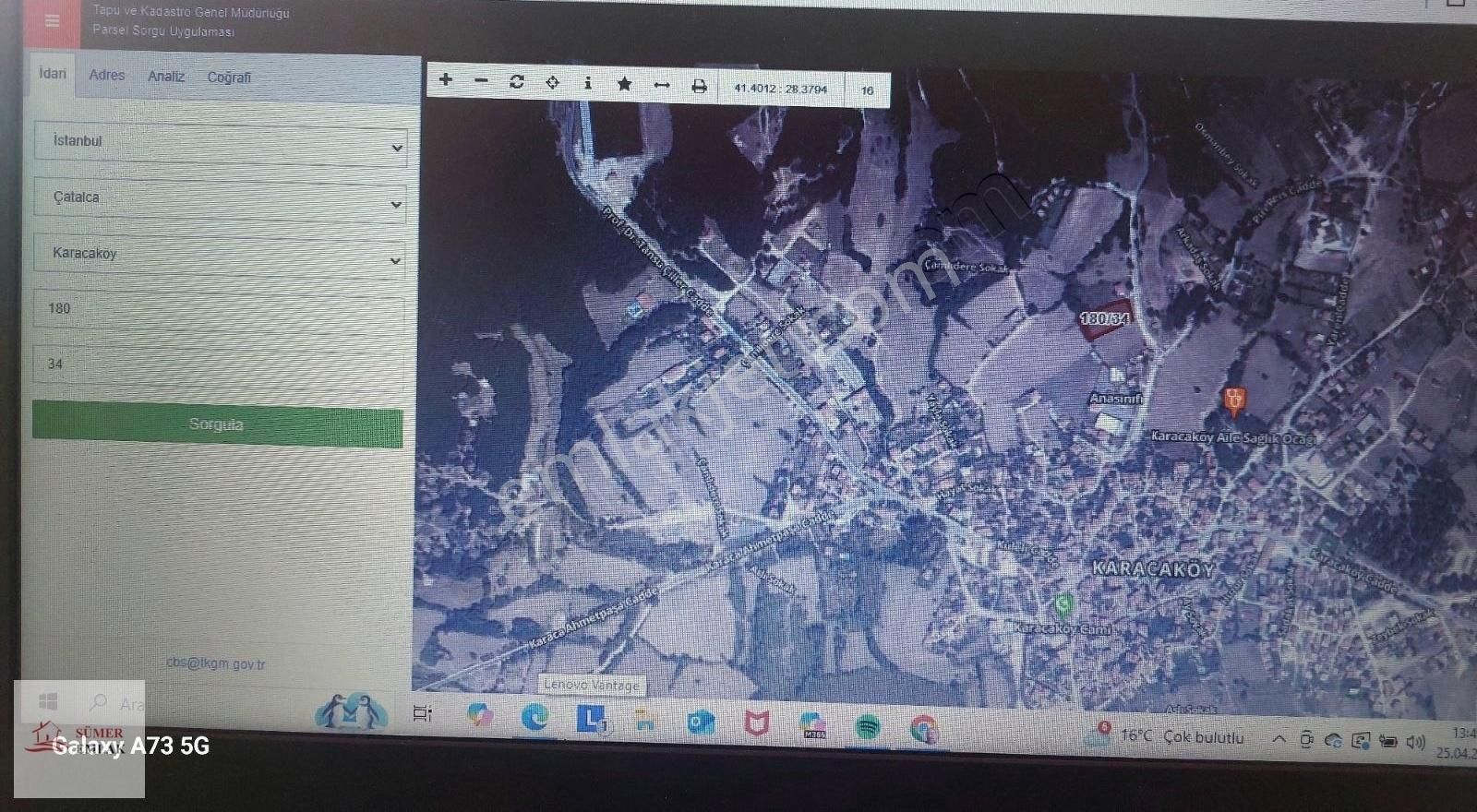
Task: Switch to the Adres tab
Action: tap(107, 75)
